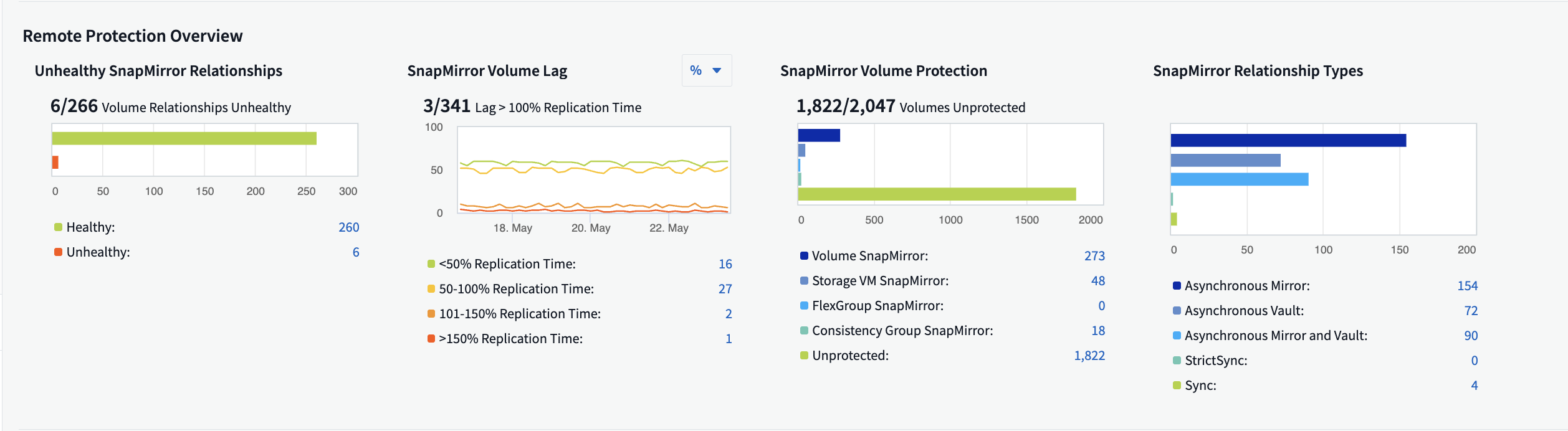Open the Asynchronous Mirror and Vault count 90
The width and height of the screenshot is (1568, 431).
pyautogui.click(x=1470, y=336)
